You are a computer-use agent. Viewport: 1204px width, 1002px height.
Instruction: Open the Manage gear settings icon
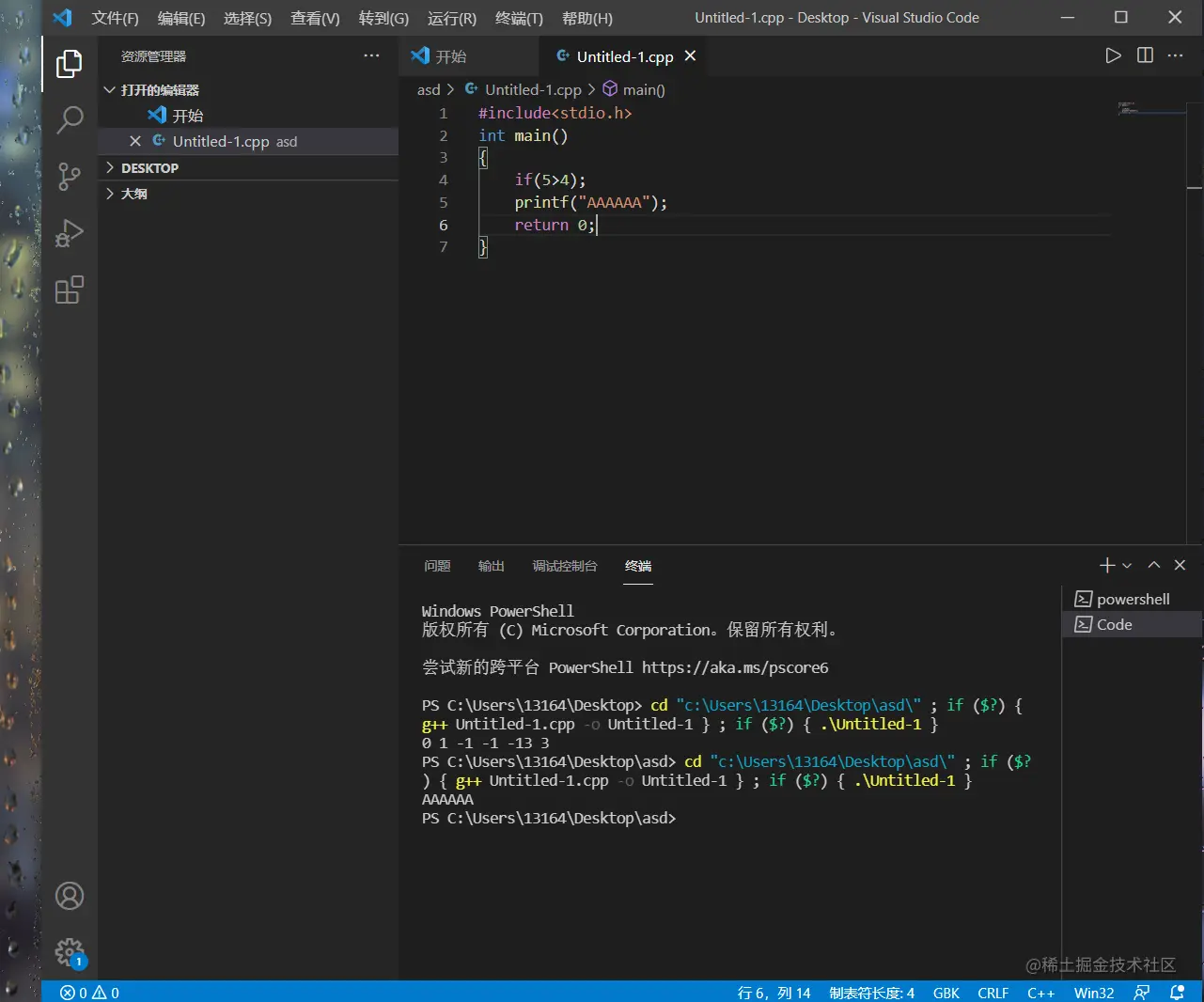[70, 952]
